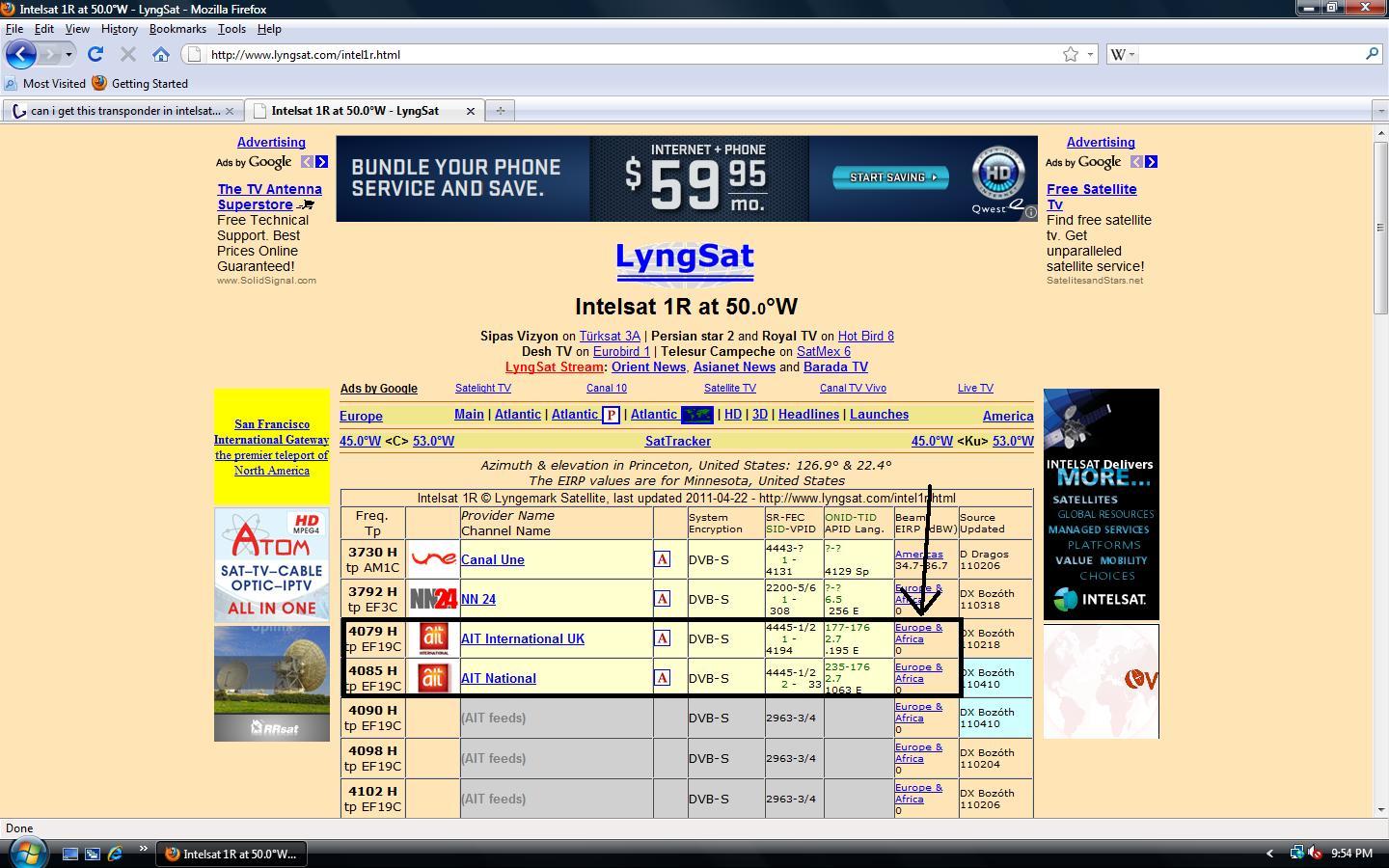Click the next ad arrow in right Google ads
The height and width of the screenshot is (868, 1389).
click(1151, 162)
